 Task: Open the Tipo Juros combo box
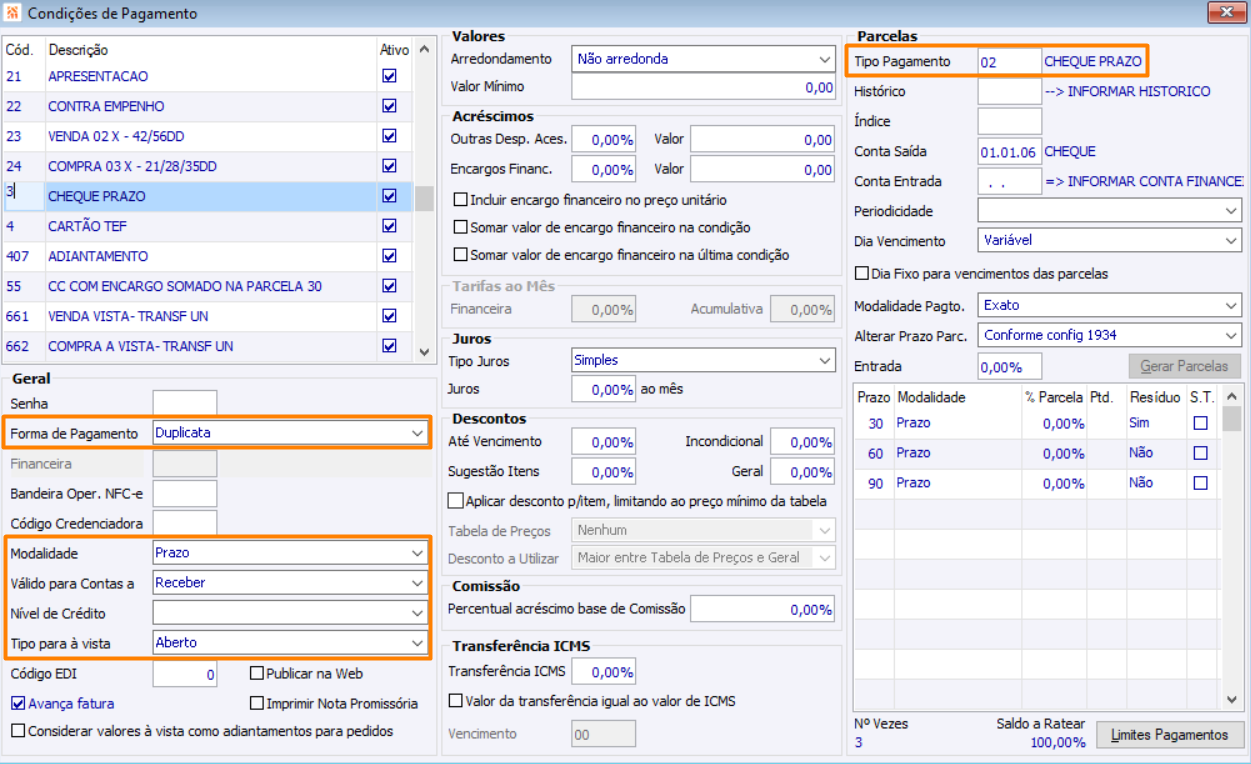(824, 360)
